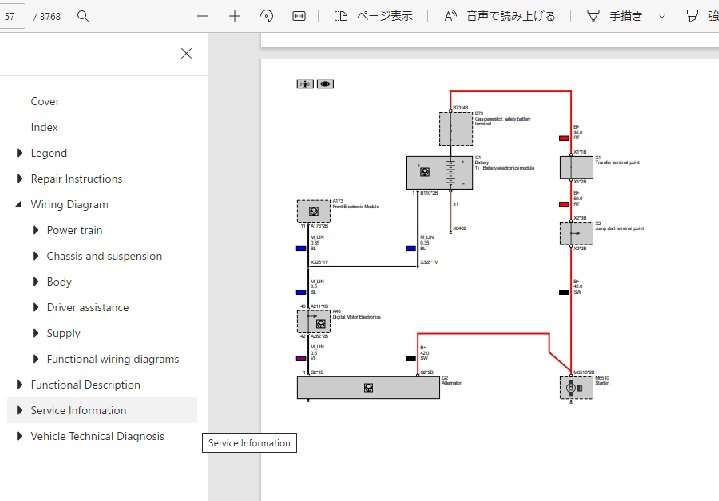Go to the Legend bookmark text
719x501 pixels.
(49, 153)
